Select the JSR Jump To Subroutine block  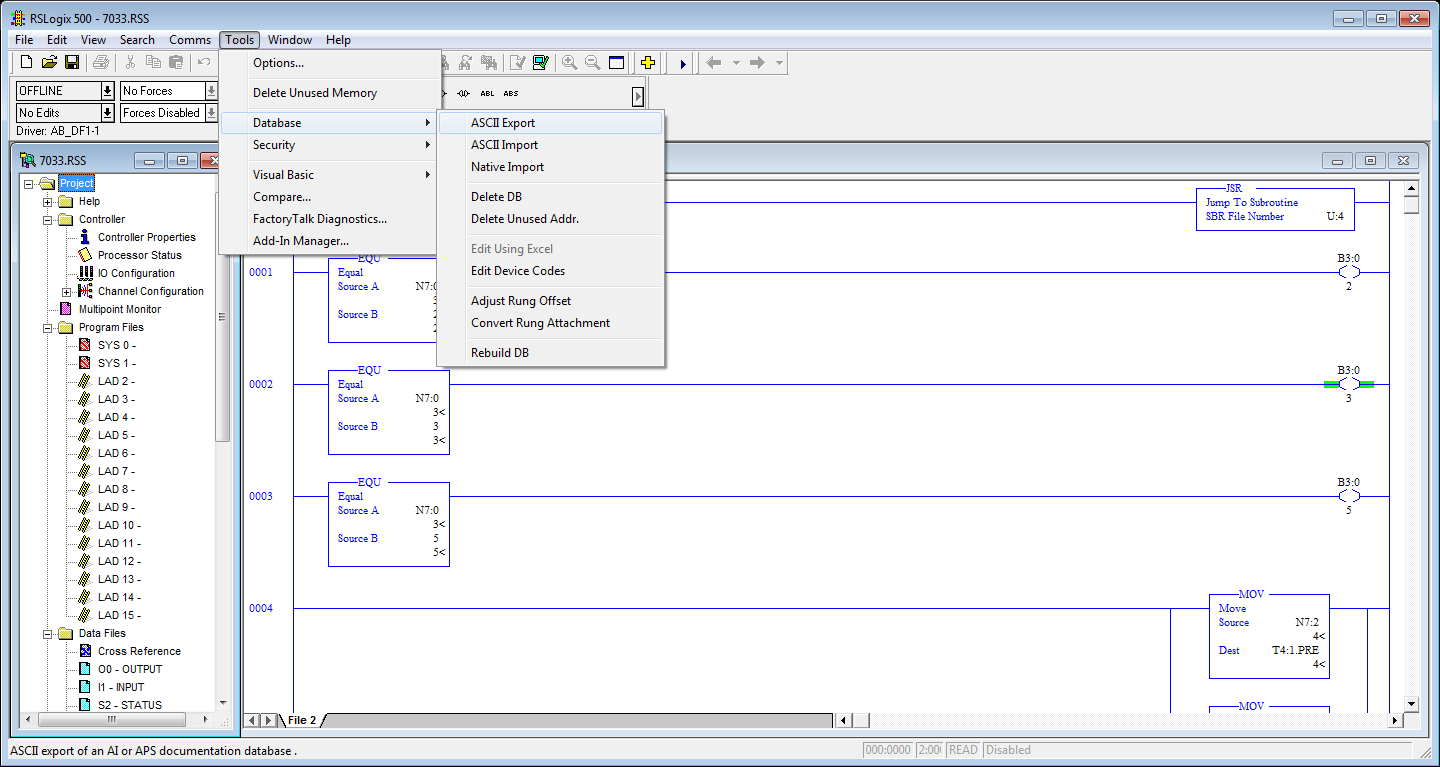tap(1275, 209)
